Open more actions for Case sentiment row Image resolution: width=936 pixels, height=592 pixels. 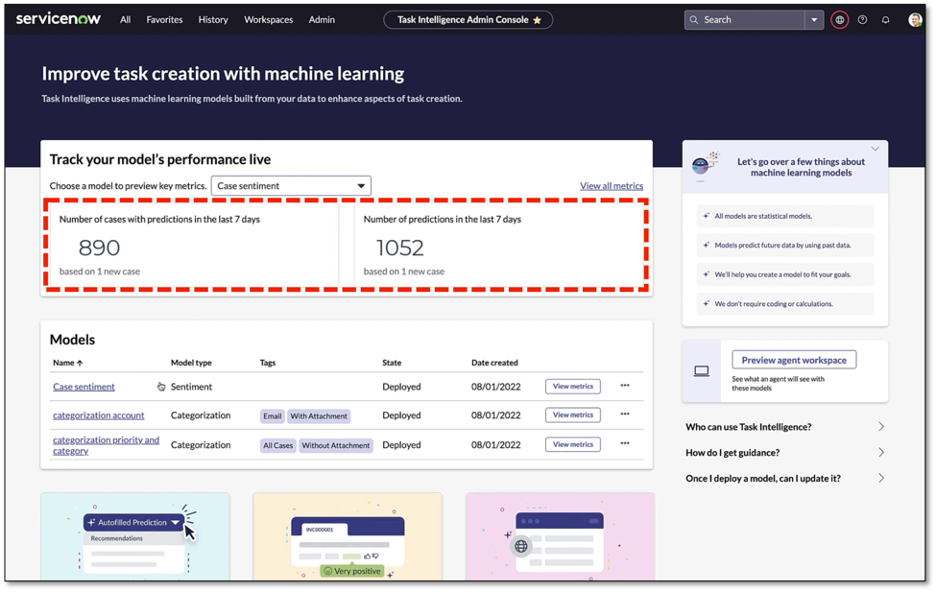tap(625, 386)
